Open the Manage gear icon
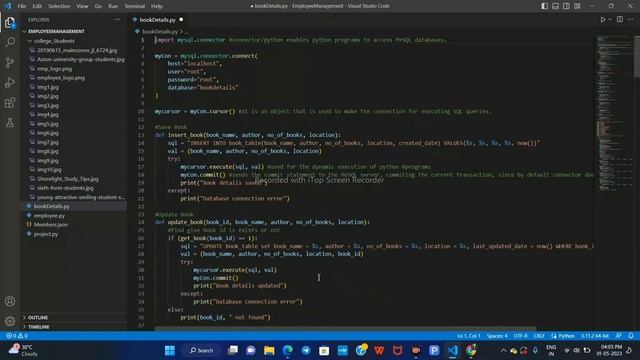Image resolution: width=640 pixels, height=360 pixels. coord(10,321)
